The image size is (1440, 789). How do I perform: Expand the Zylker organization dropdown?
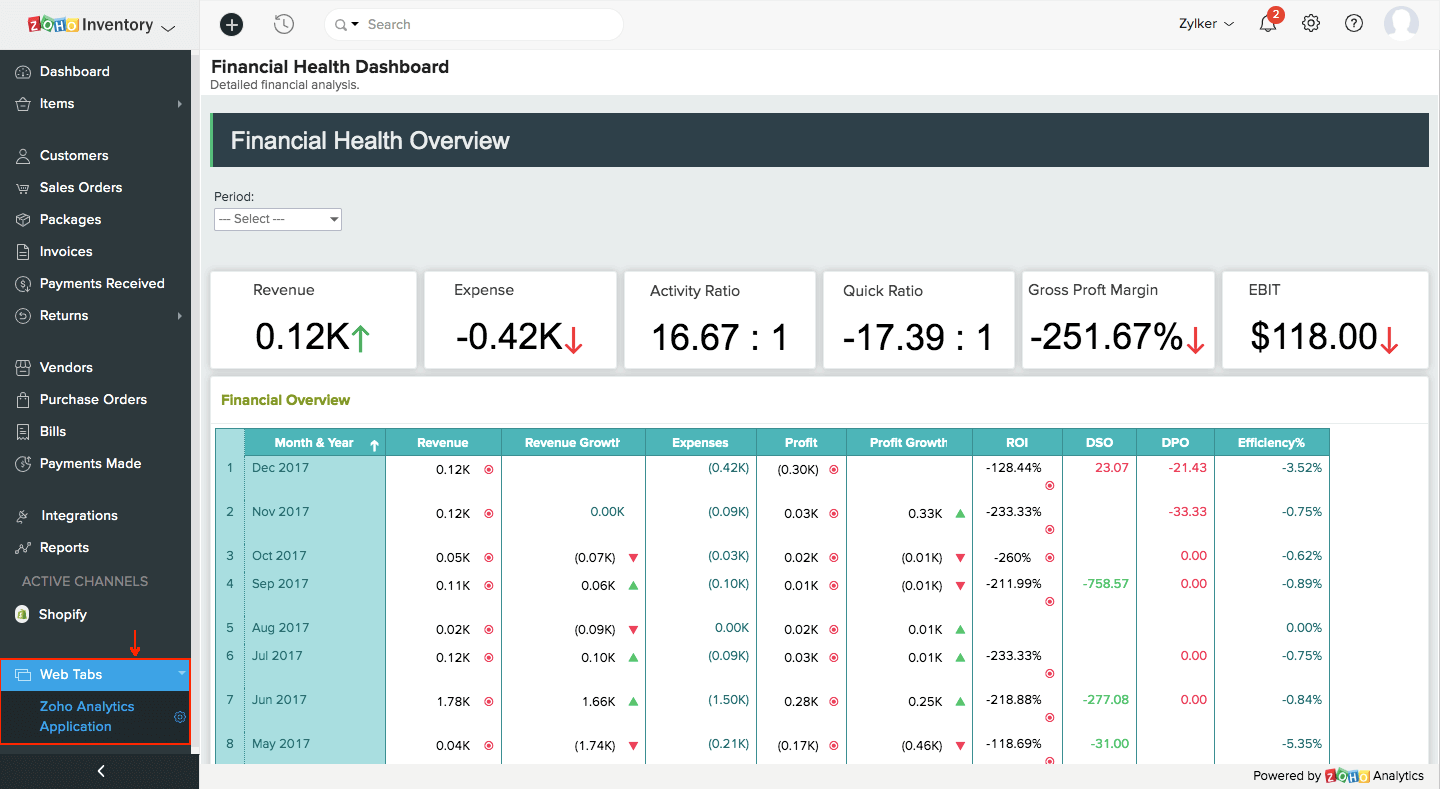(1206, 24)
